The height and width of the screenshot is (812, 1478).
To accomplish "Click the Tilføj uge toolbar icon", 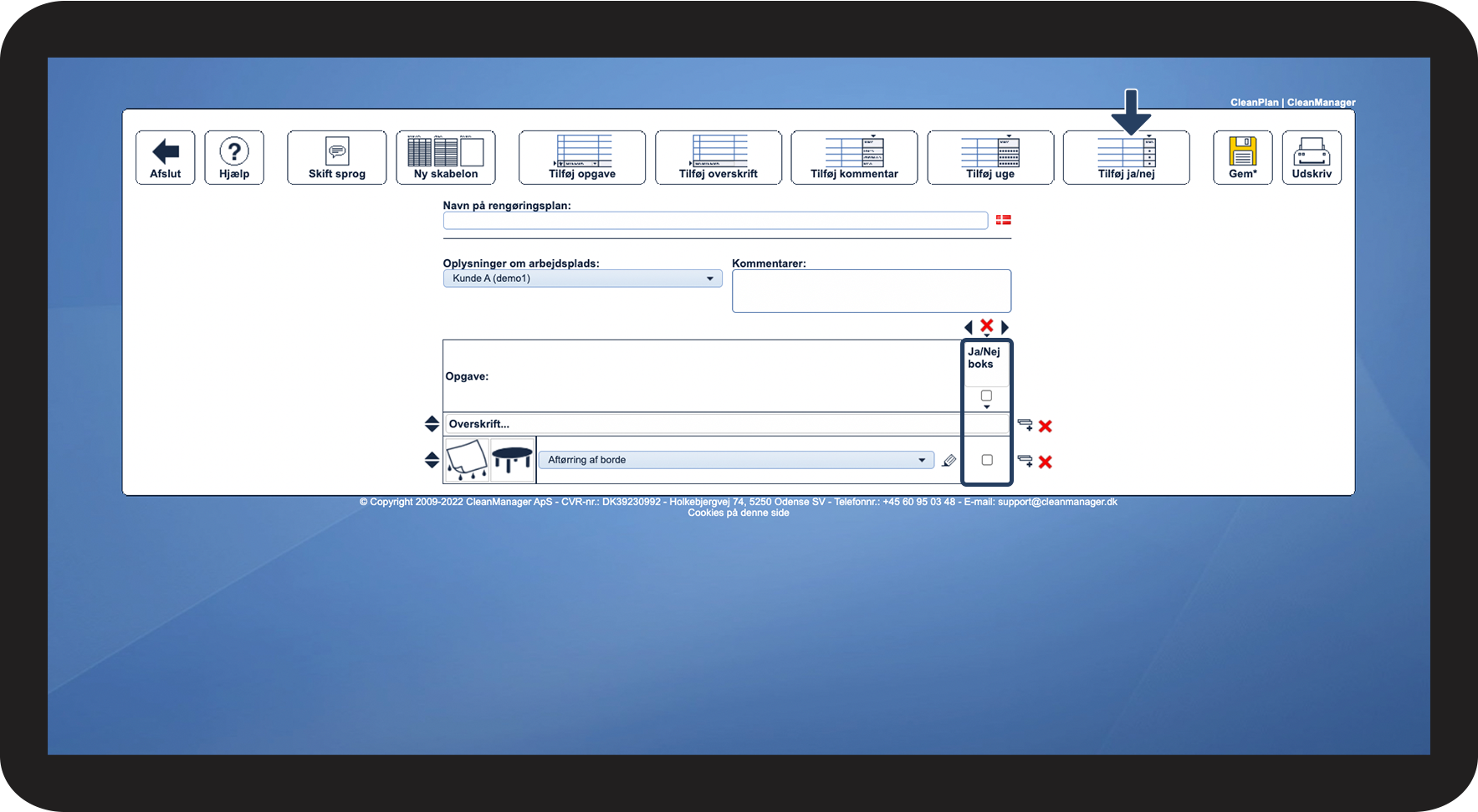I will point(990,157).
